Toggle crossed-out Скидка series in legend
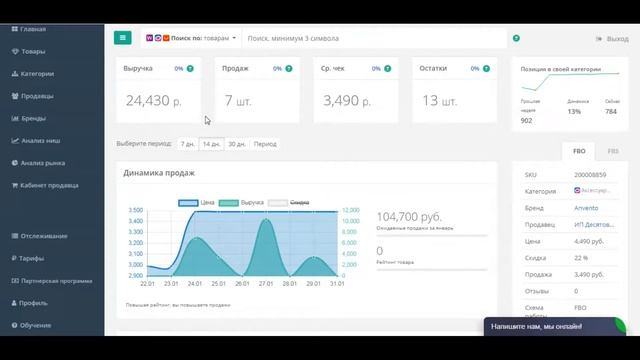Viewport: 640px width, 360px height. (x=289, y=202)
